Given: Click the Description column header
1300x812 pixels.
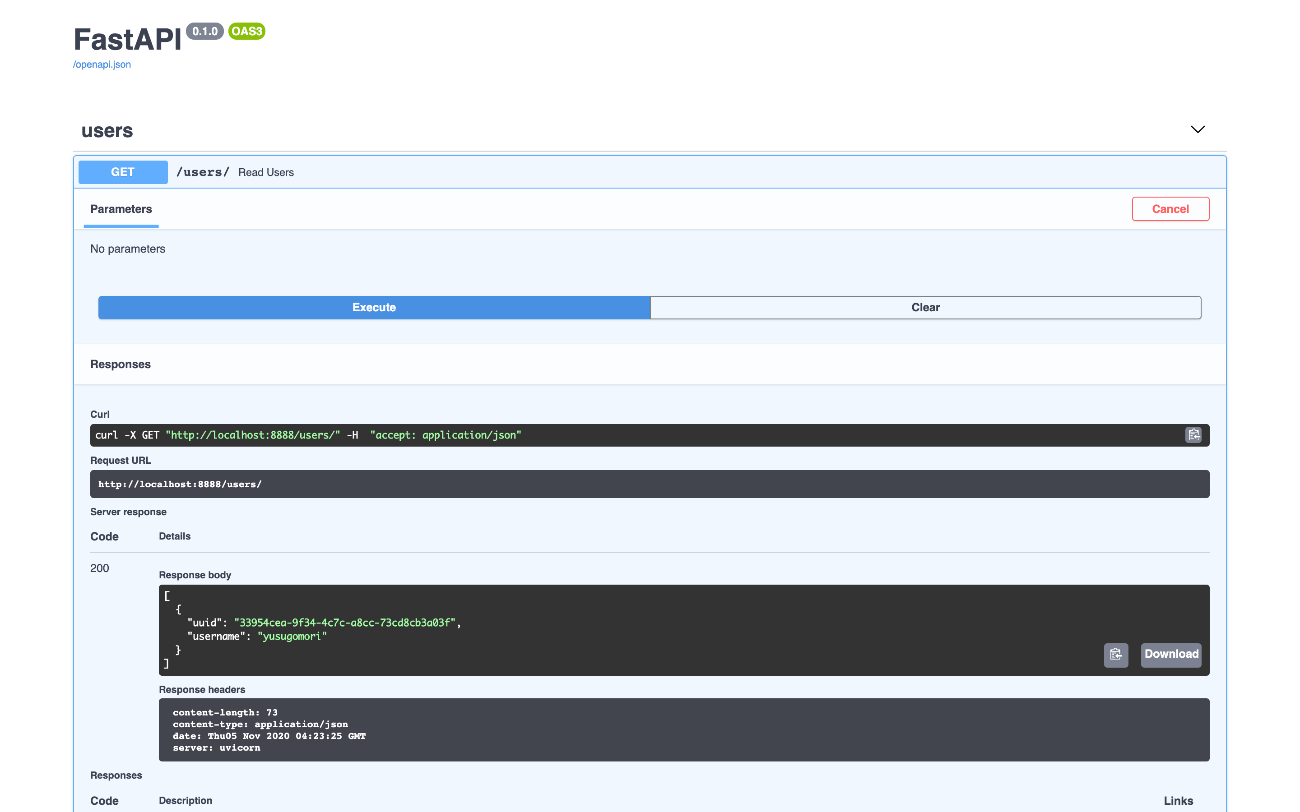Looking at the screenshot, I should click(185, 801).
